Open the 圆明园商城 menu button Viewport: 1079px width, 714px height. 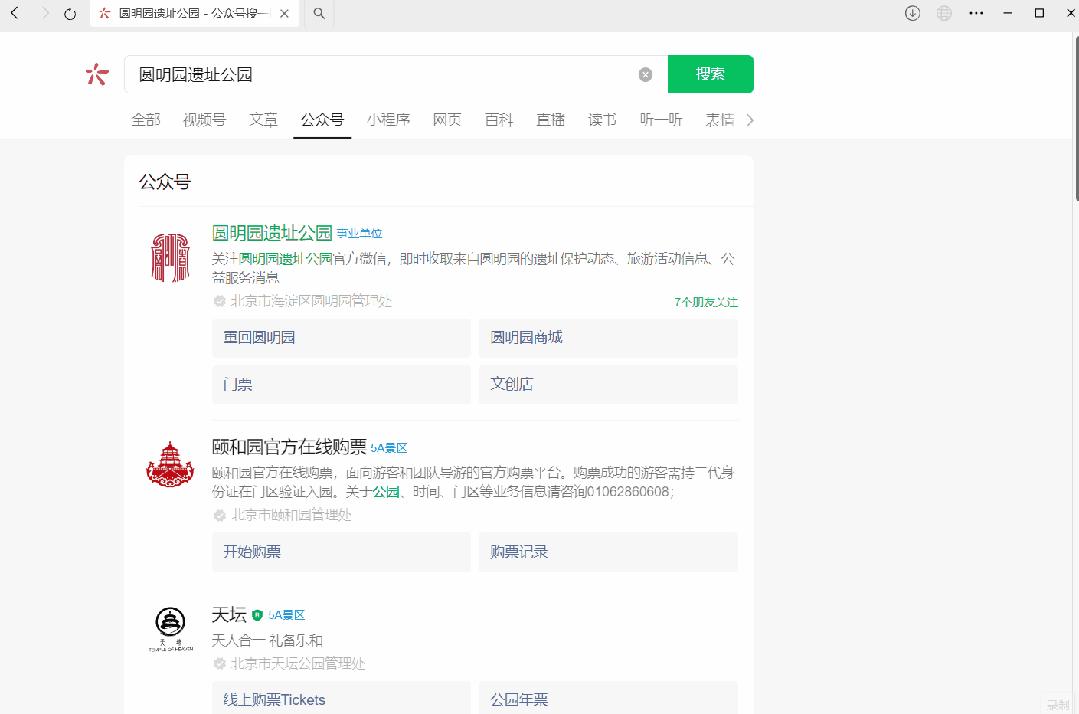(608, 338)
